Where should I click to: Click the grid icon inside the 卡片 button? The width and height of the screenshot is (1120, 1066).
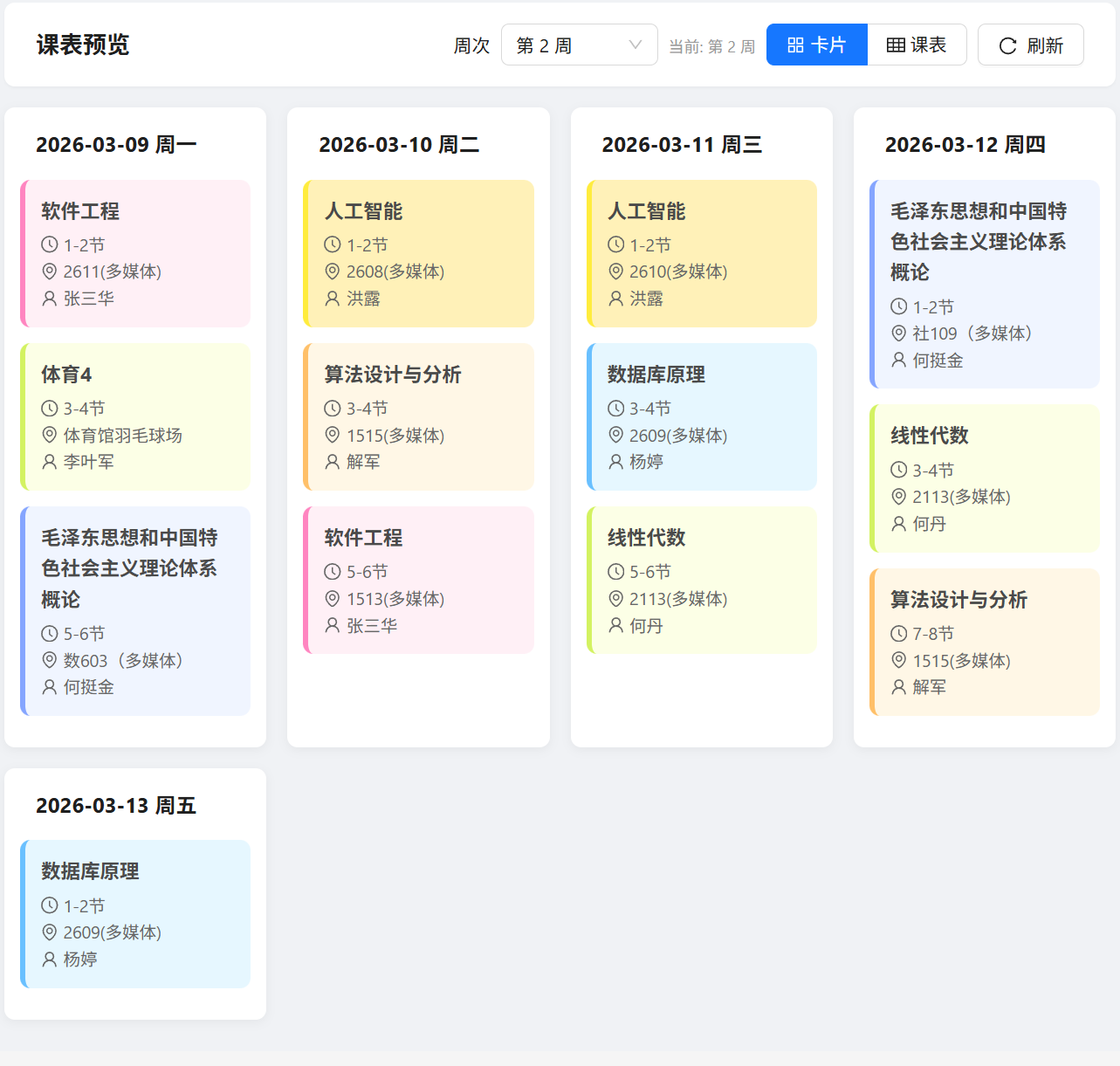point(797,45)
